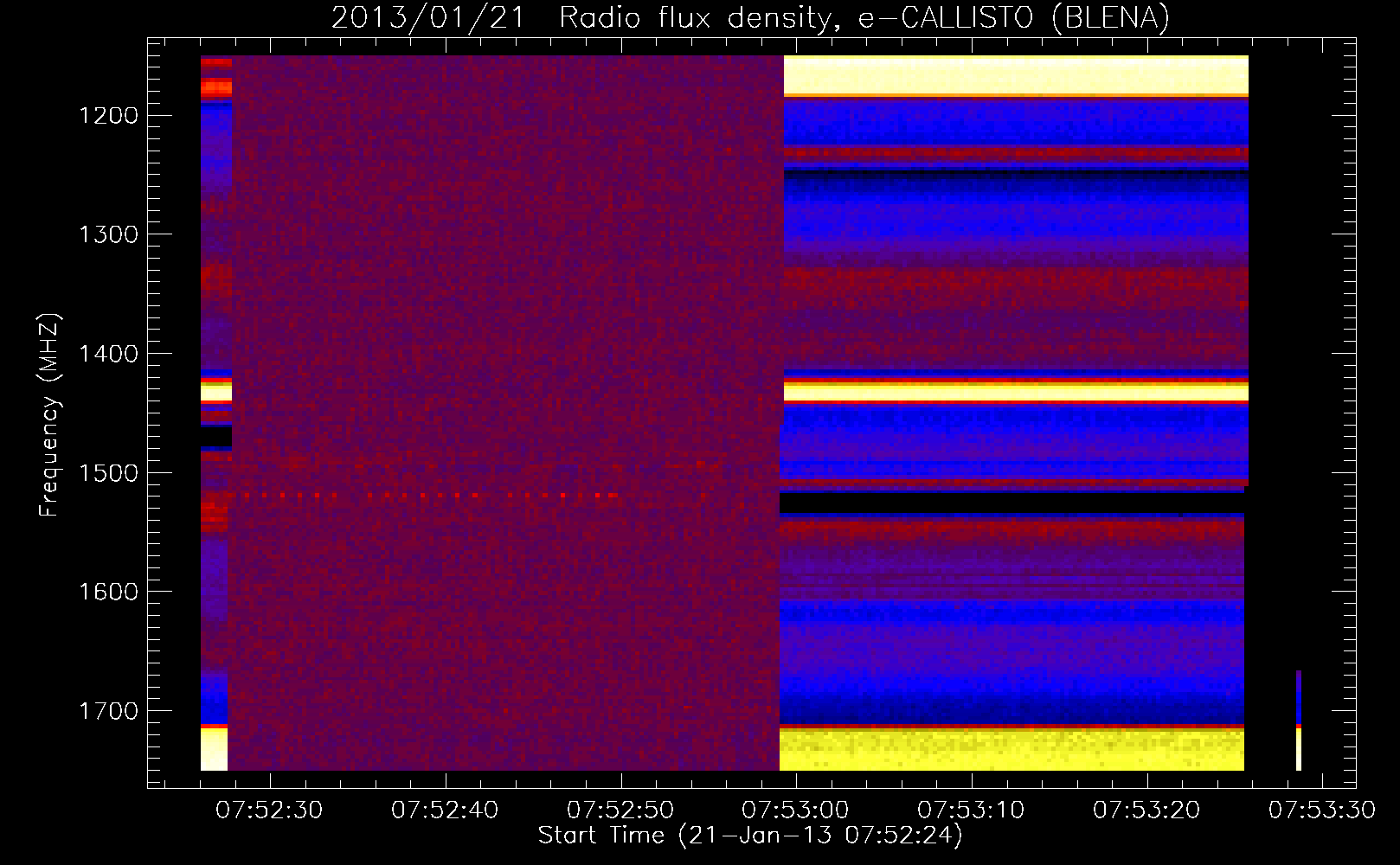This screenshot has height=865, width=1400.
Task: Click the black band near 1520 MHz
Action: click(x=1012, y=503)
